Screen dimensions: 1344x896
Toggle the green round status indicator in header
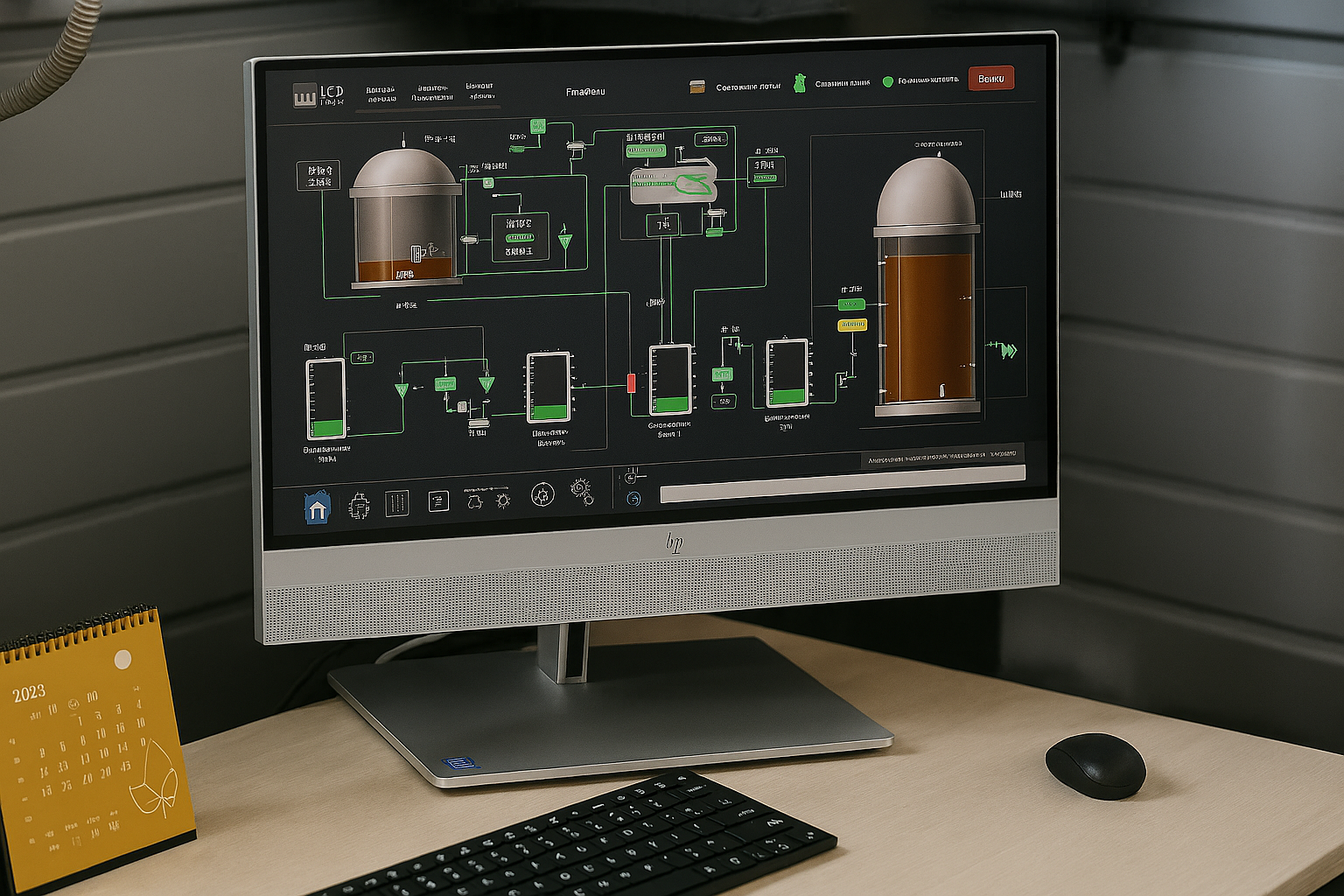[888, 81]
